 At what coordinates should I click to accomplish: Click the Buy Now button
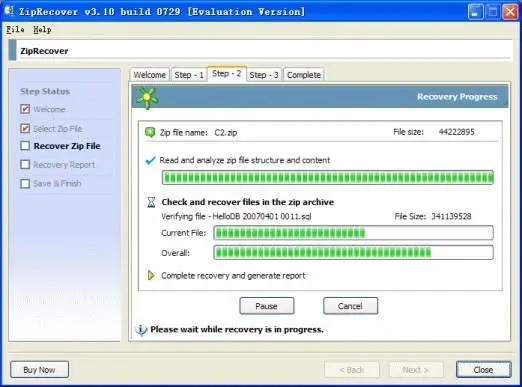[x=39, y=369]
